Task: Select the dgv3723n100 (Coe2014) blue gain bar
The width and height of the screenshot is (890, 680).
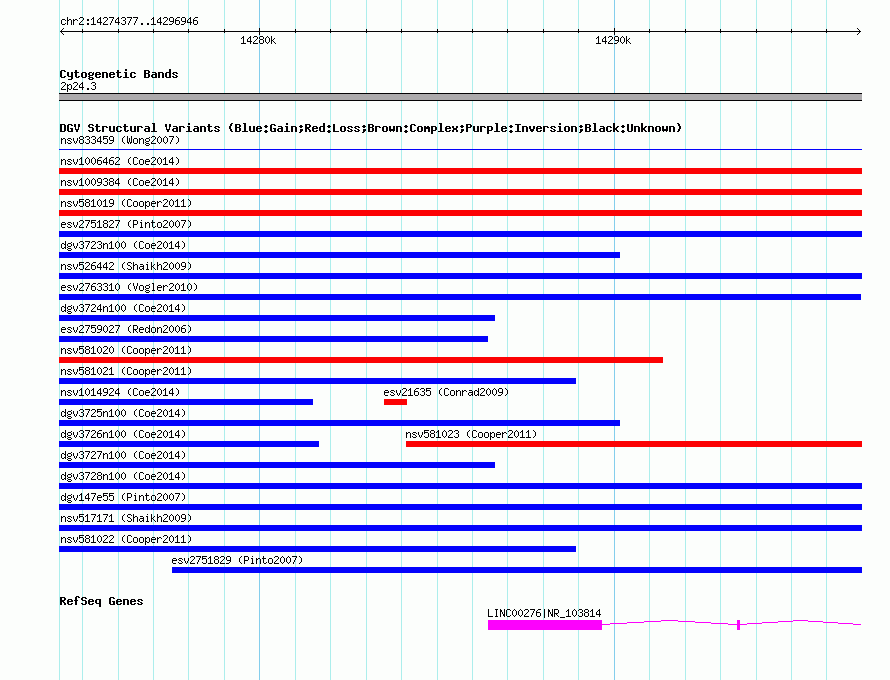Action: point(339,255)
